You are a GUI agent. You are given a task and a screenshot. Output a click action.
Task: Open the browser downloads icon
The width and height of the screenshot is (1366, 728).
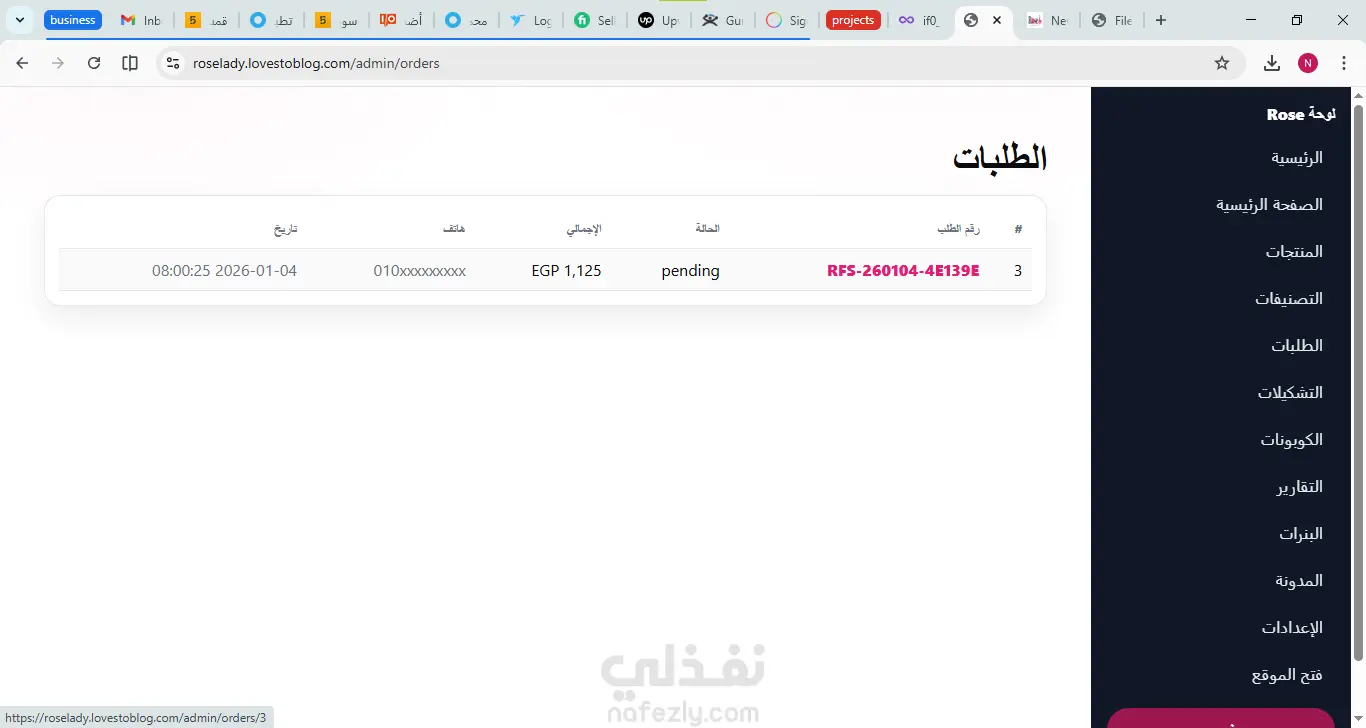[1272, 63]
